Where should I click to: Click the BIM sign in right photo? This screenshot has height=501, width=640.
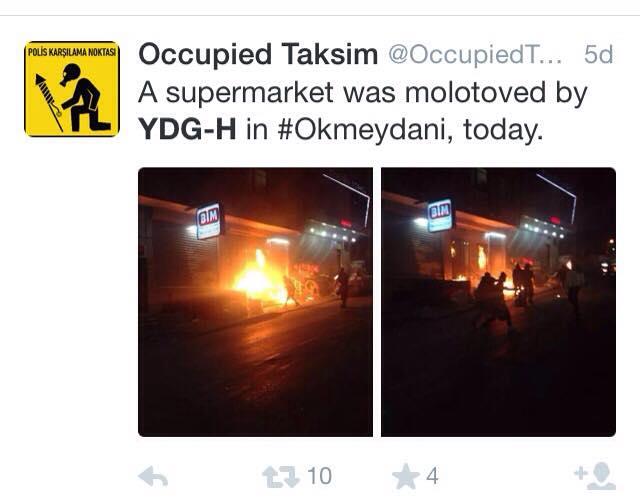pos(440,215)
